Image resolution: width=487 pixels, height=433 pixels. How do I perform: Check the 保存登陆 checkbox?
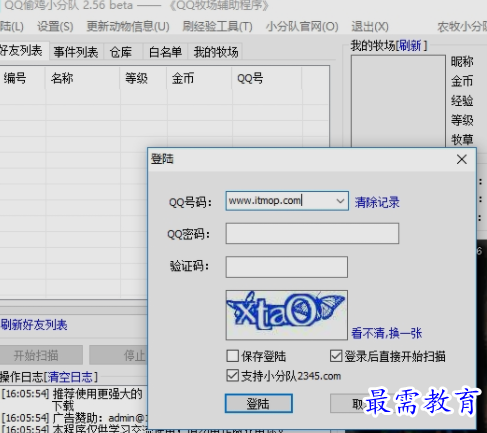(233, 356)
